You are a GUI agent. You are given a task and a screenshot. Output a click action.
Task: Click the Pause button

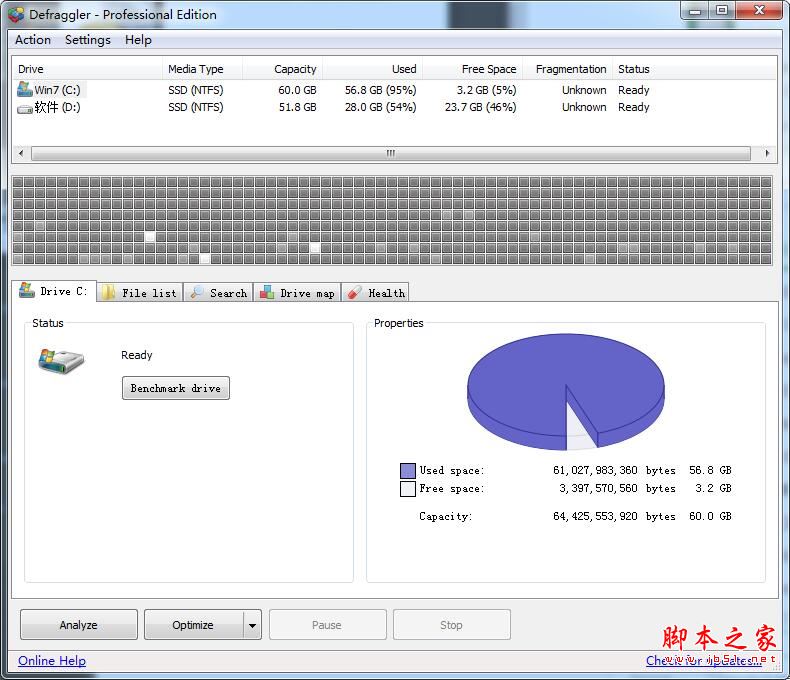[327, 625]
